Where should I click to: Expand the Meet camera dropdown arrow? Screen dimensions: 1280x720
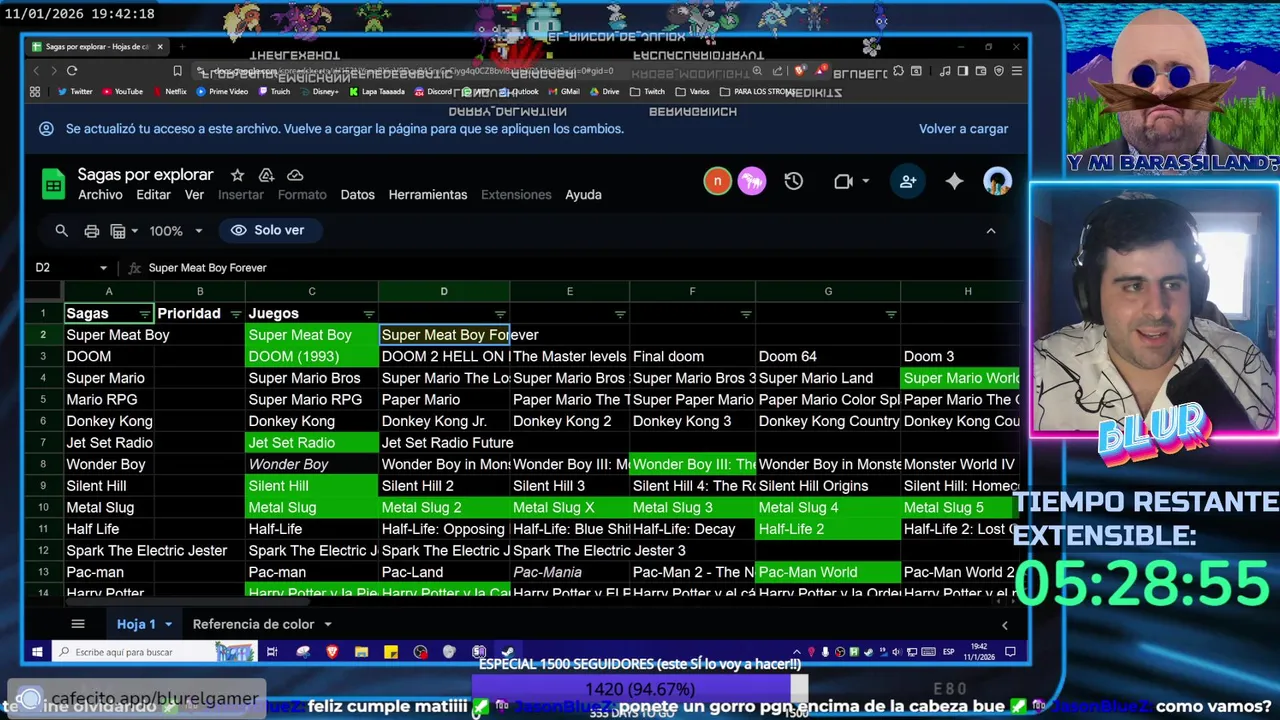866,181
